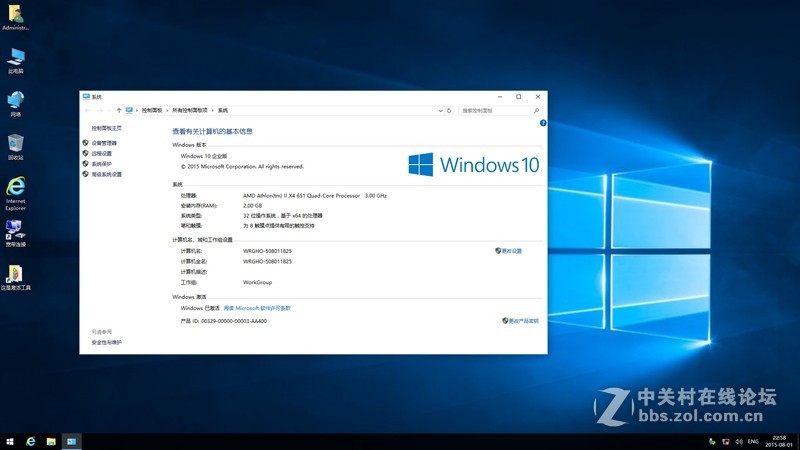Close the System window
The height and width of the screenshot is (450, 800).
click(538, 96)
